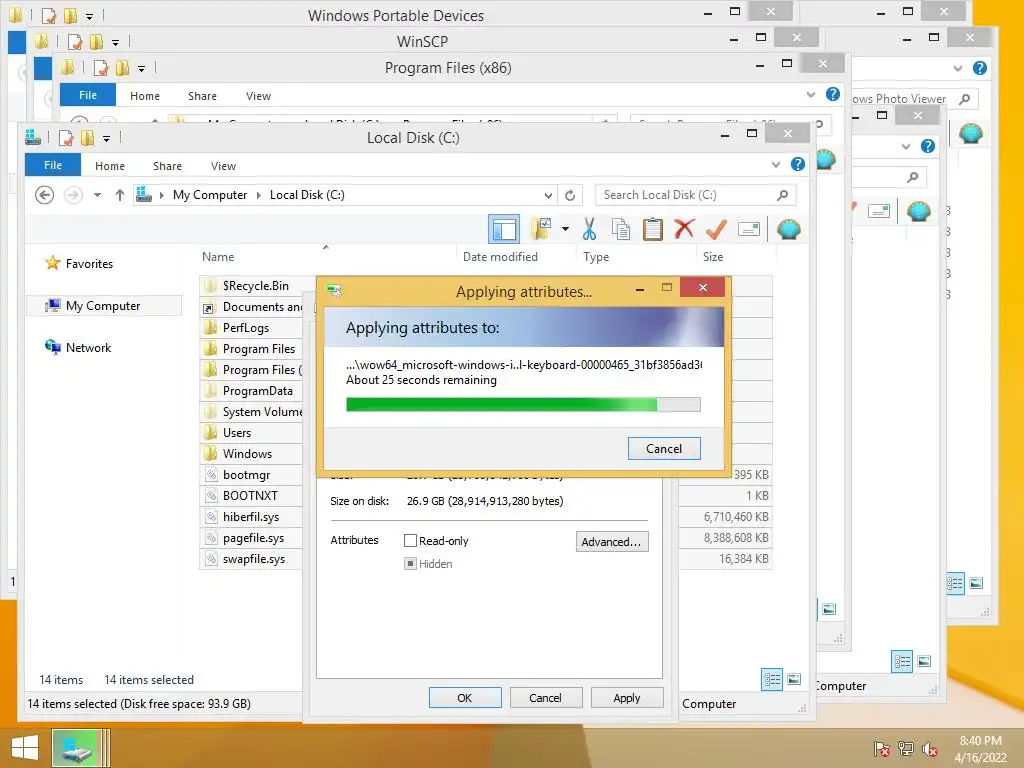
Task: Open the Advanced... attributes button
Action: tap(611, 541)
